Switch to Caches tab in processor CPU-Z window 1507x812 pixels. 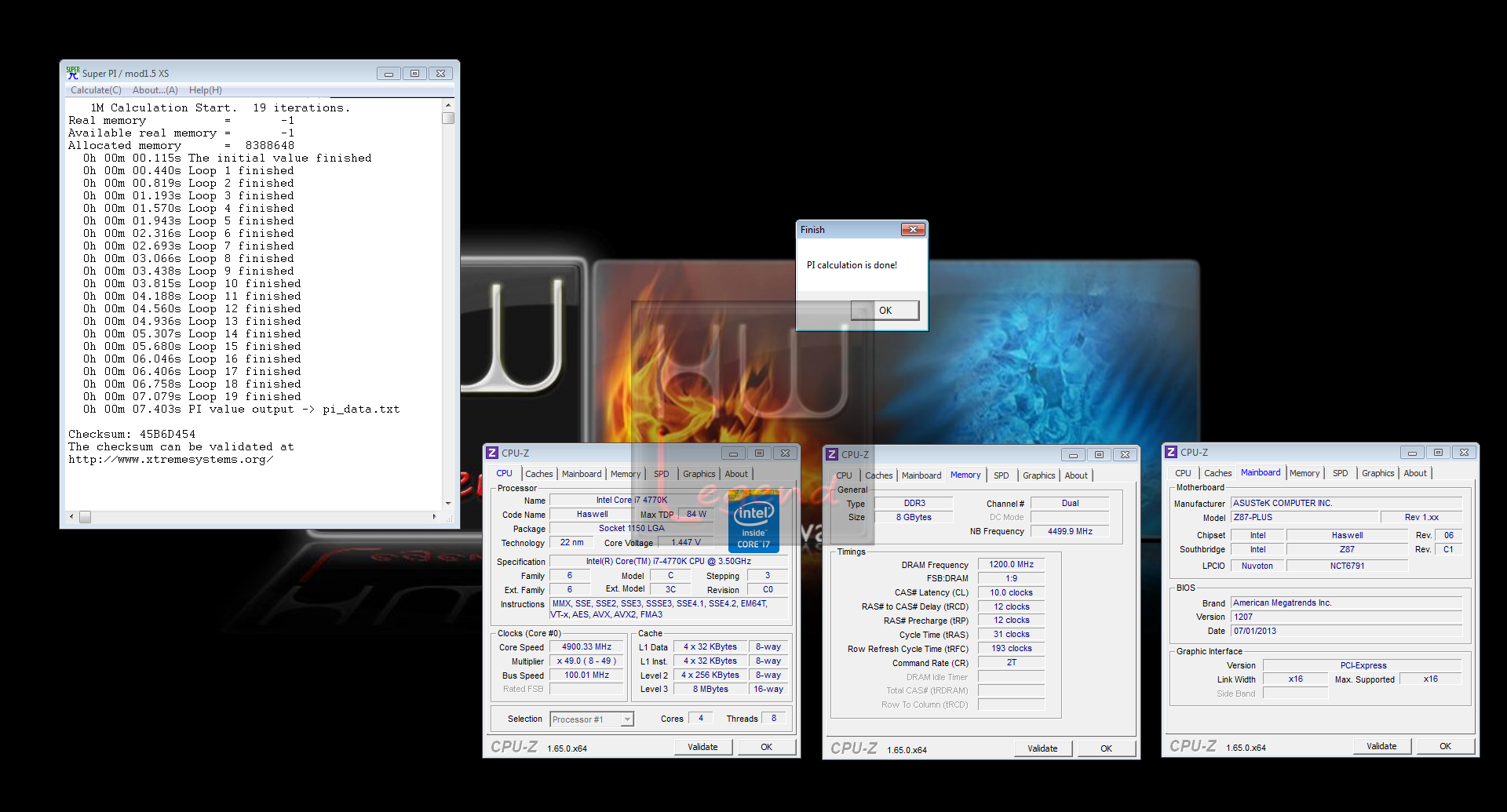(x=539, y=474)
